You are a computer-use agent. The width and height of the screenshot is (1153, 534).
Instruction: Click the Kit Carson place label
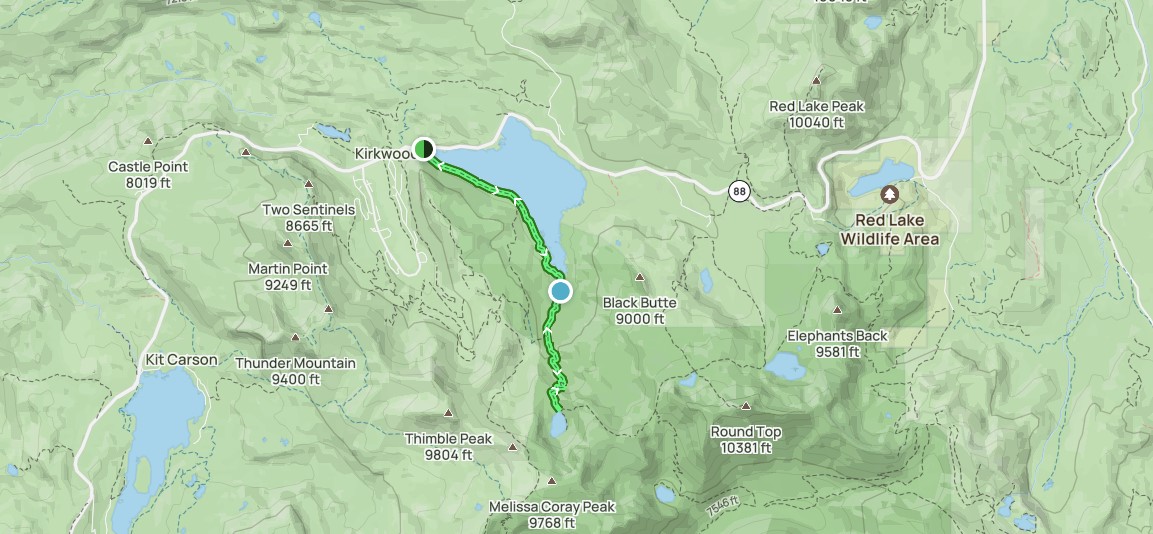click(x=181, y=360)
